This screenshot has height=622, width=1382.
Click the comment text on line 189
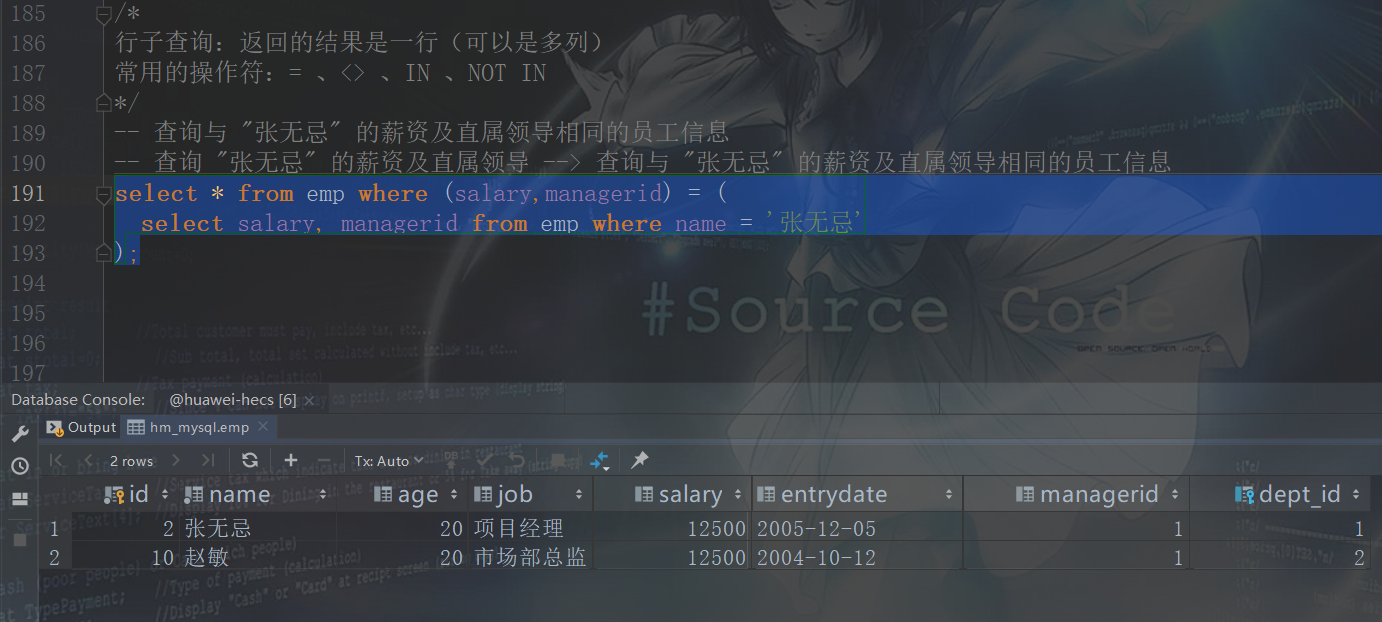tap(422, 132)
